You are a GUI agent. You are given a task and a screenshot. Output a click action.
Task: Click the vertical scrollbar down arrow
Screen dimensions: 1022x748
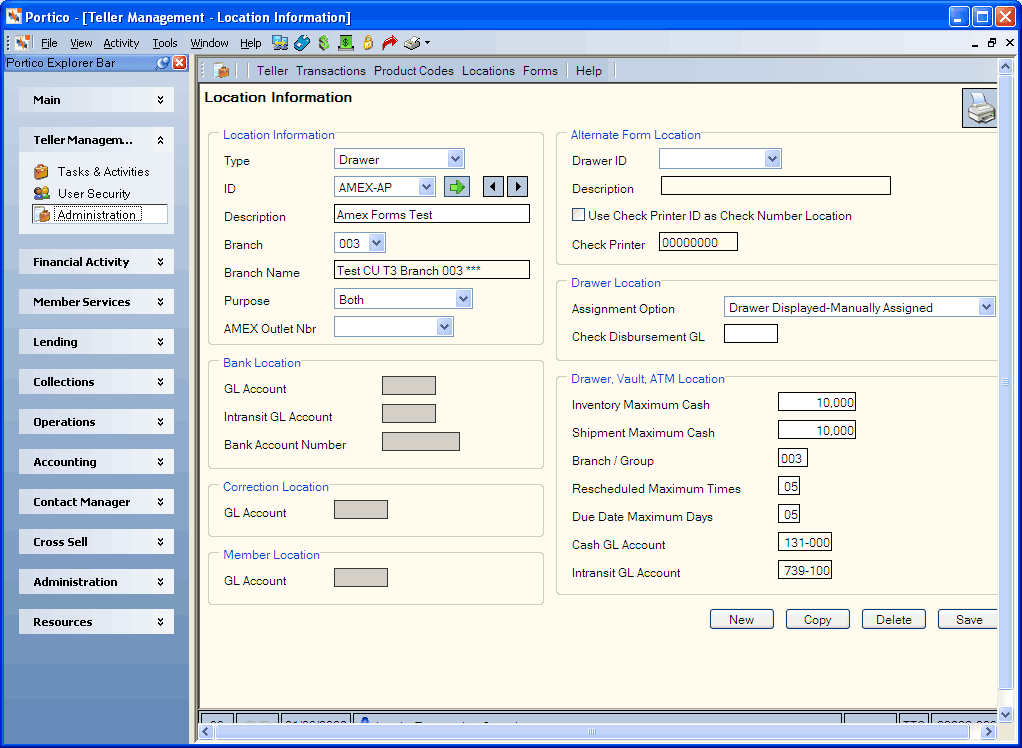tap(1005, 715)
